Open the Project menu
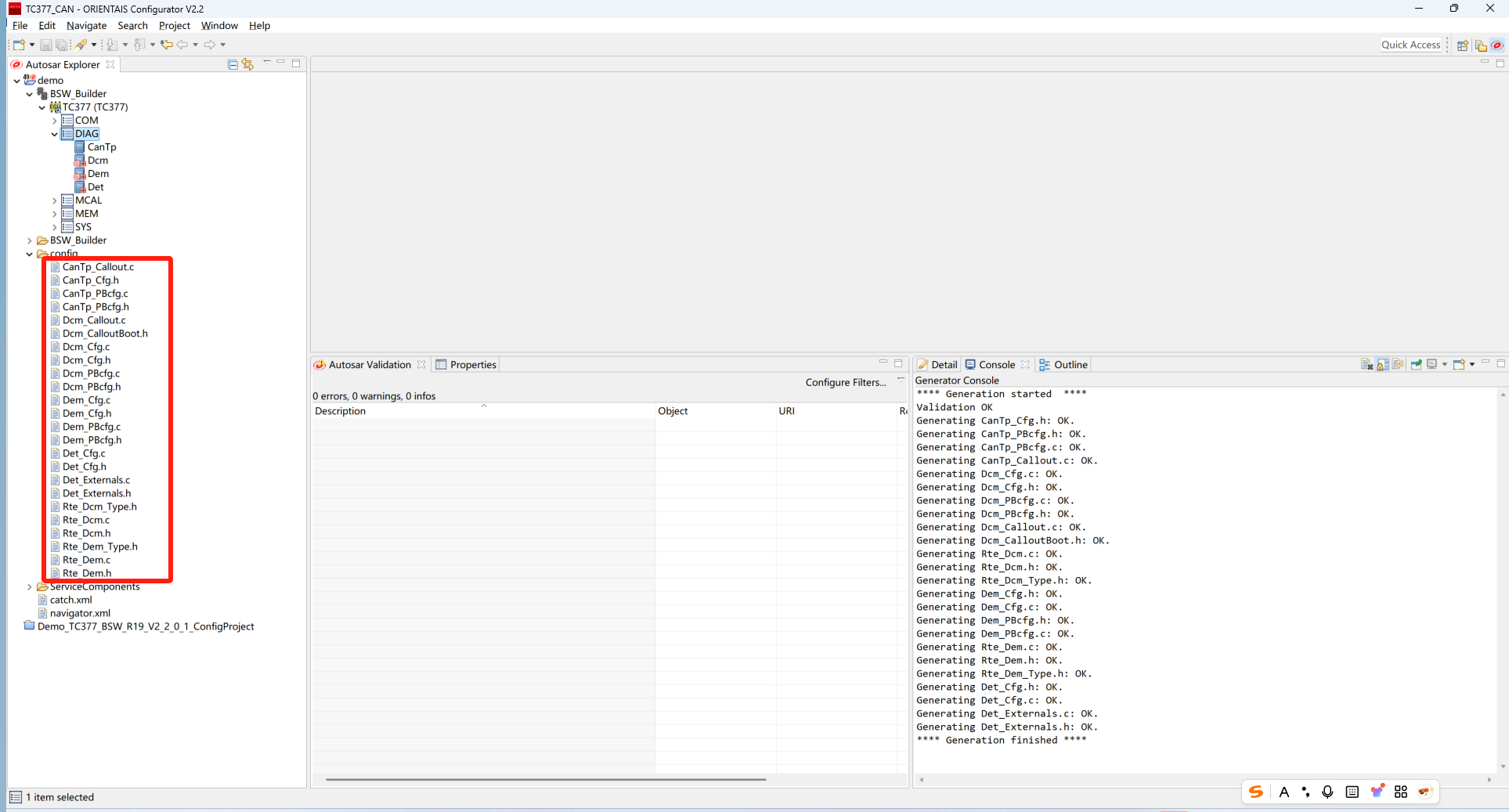 coord(174,26)
